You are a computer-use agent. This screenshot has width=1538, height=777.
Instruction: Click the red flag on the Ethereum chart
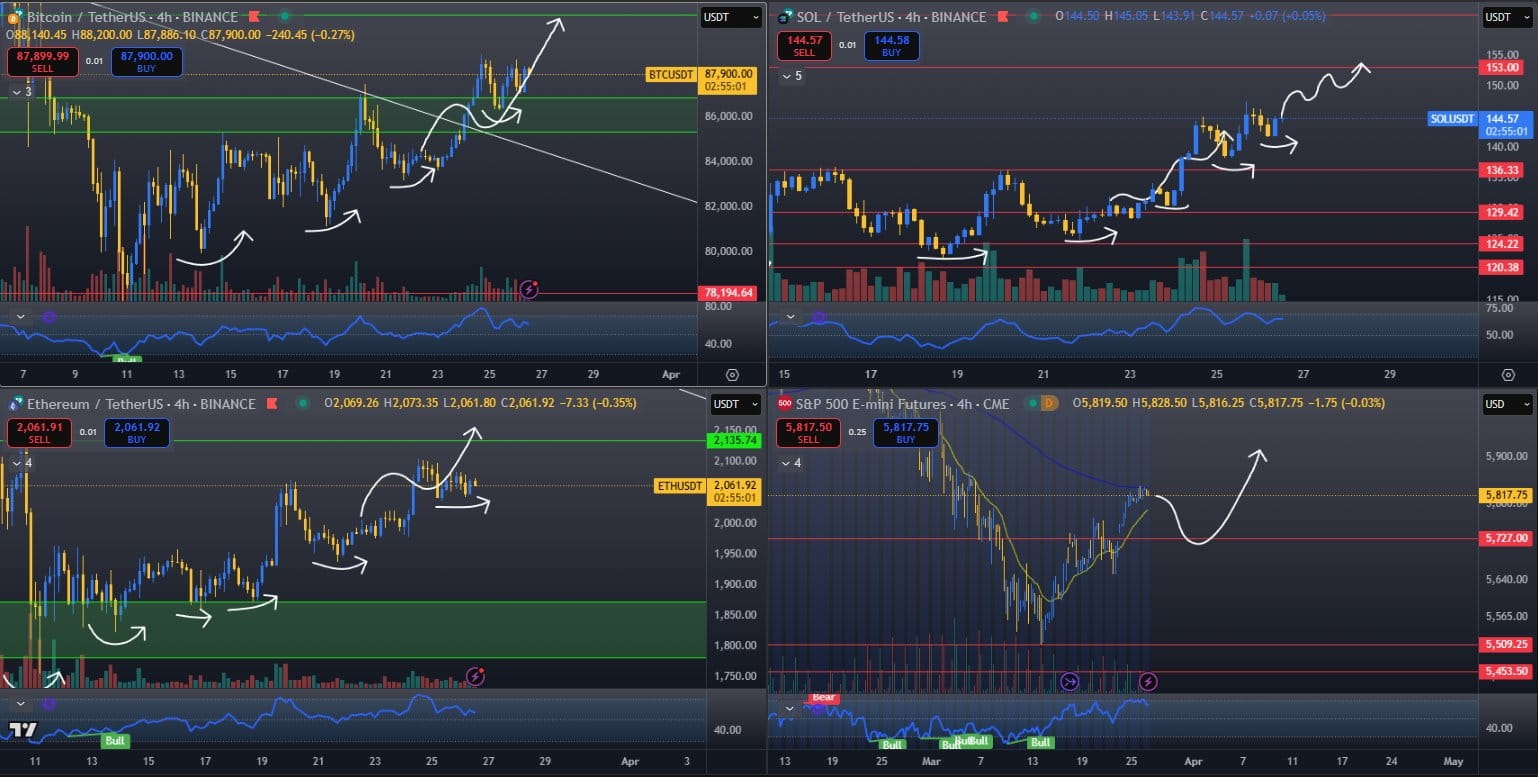[273, 404]
